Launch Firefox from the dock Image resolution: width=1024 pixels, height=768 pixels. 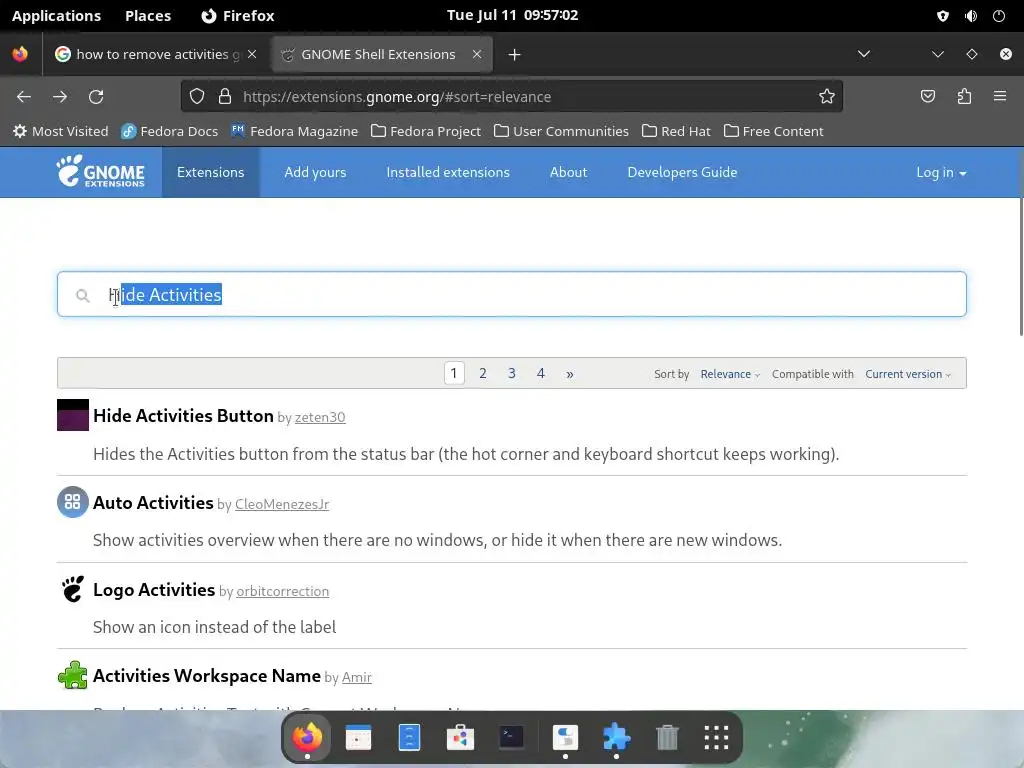(307, 737)
